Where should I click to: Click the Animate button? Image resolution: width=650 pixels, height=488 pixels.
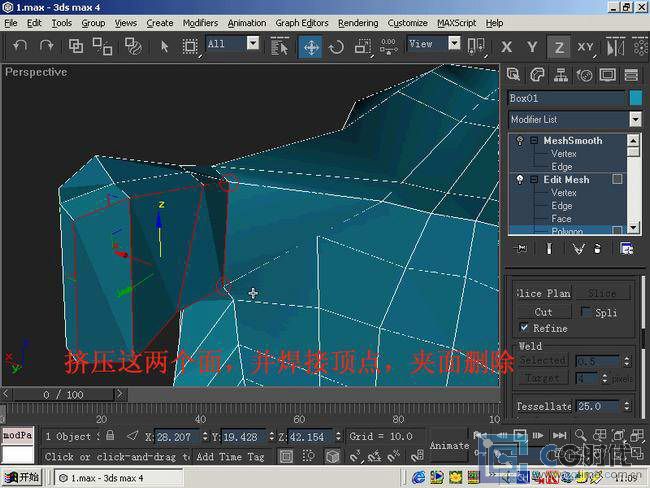pyautogui.click(x=449, y=446)
